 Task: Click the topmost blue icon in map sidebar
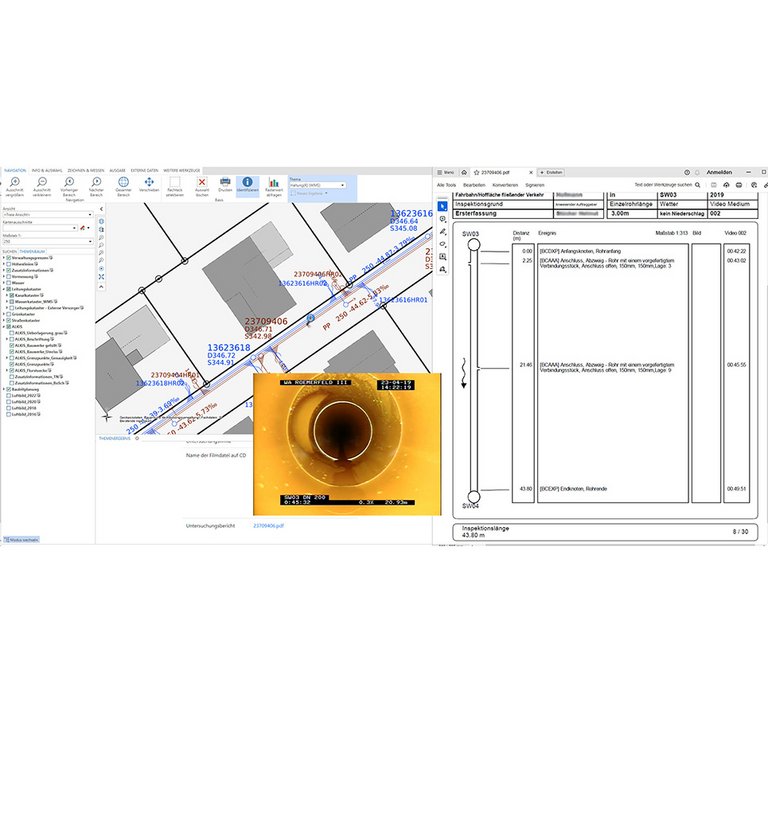pos(101,221)
